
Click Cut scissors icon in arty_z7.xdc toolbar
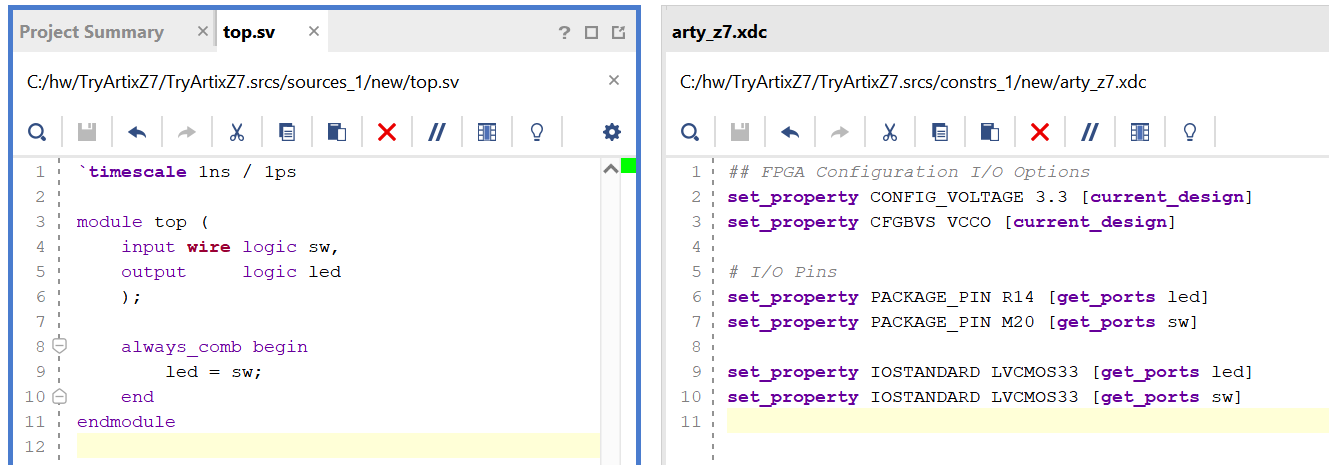890,132
